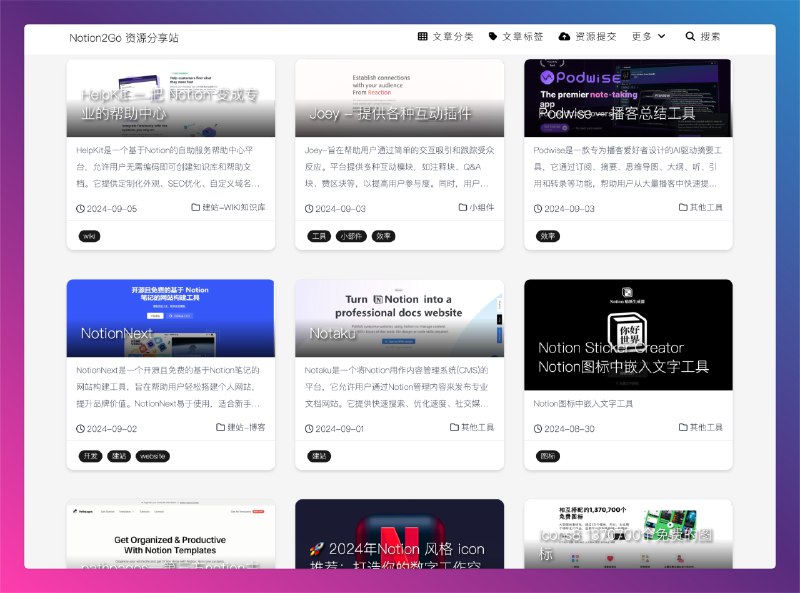
Task: Select the 资源提交 cloud upload icon
Action: tap(565, 36)
